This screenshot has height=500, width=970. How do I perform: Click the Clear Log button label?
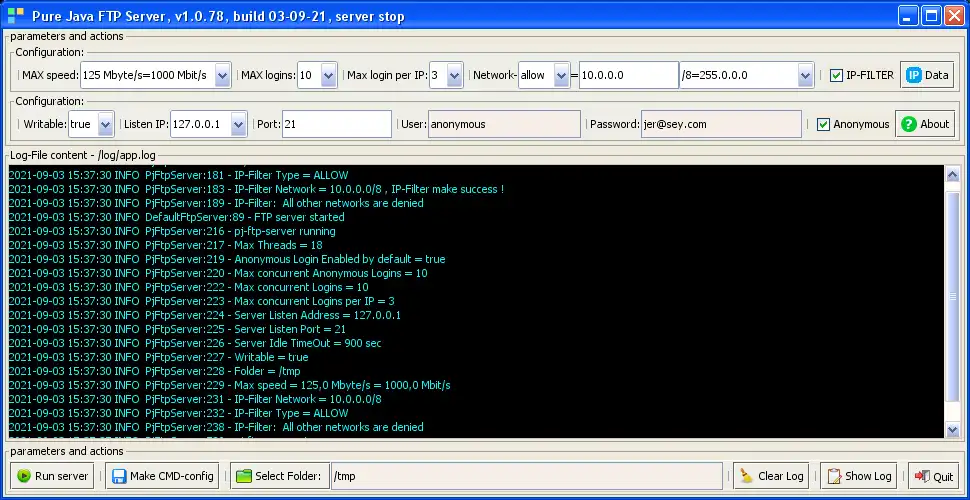(x=781, y=476)
